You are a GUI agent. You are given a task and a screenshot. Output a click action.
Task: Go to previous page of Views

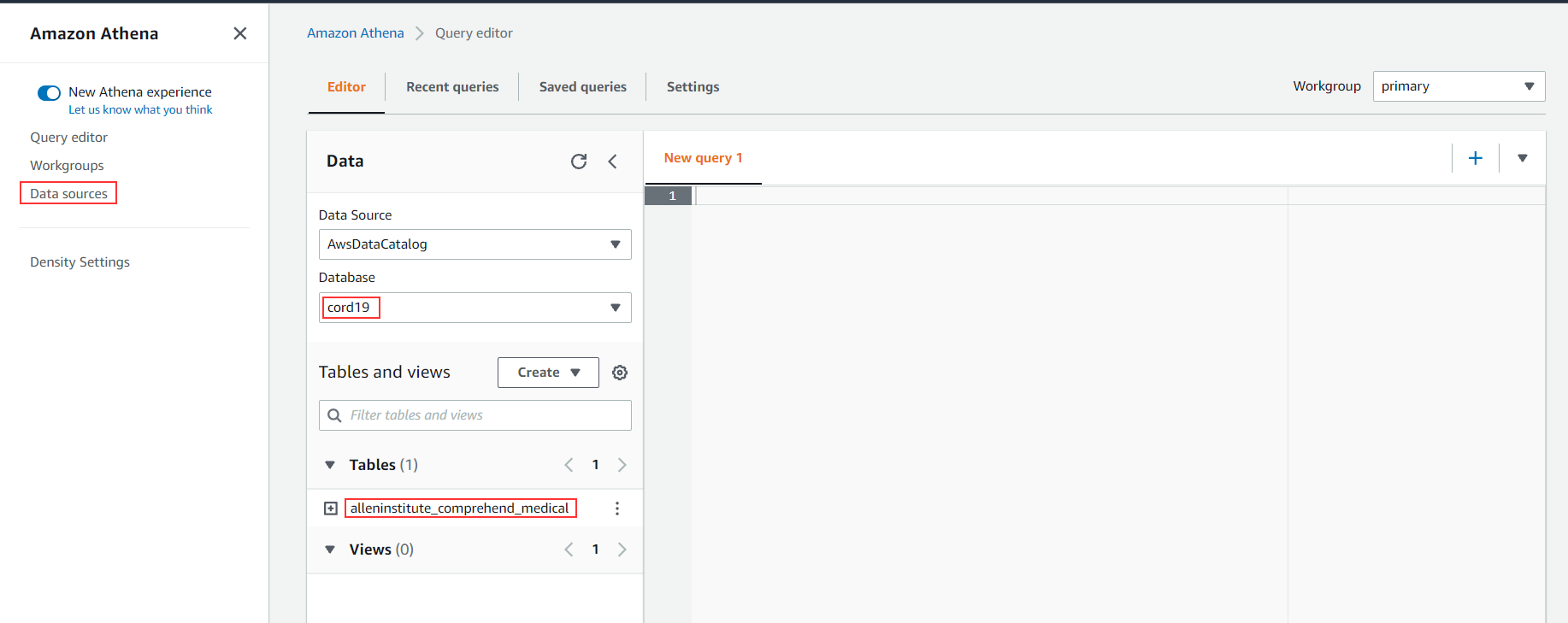tap(569, 550)
